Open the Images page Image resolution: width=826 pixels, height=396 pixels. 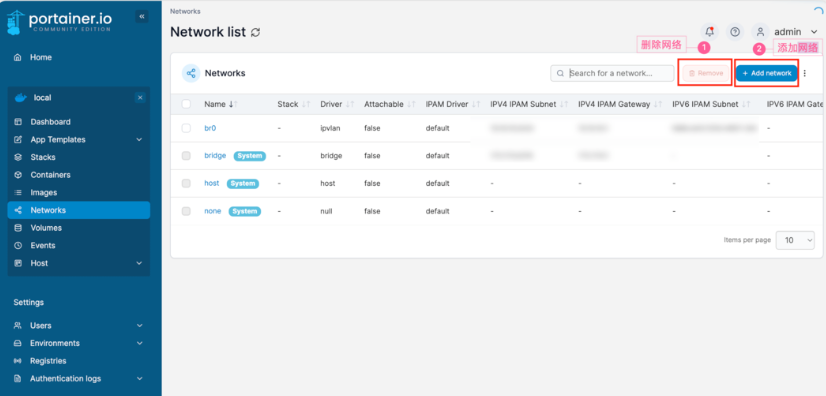coord(43,193)
